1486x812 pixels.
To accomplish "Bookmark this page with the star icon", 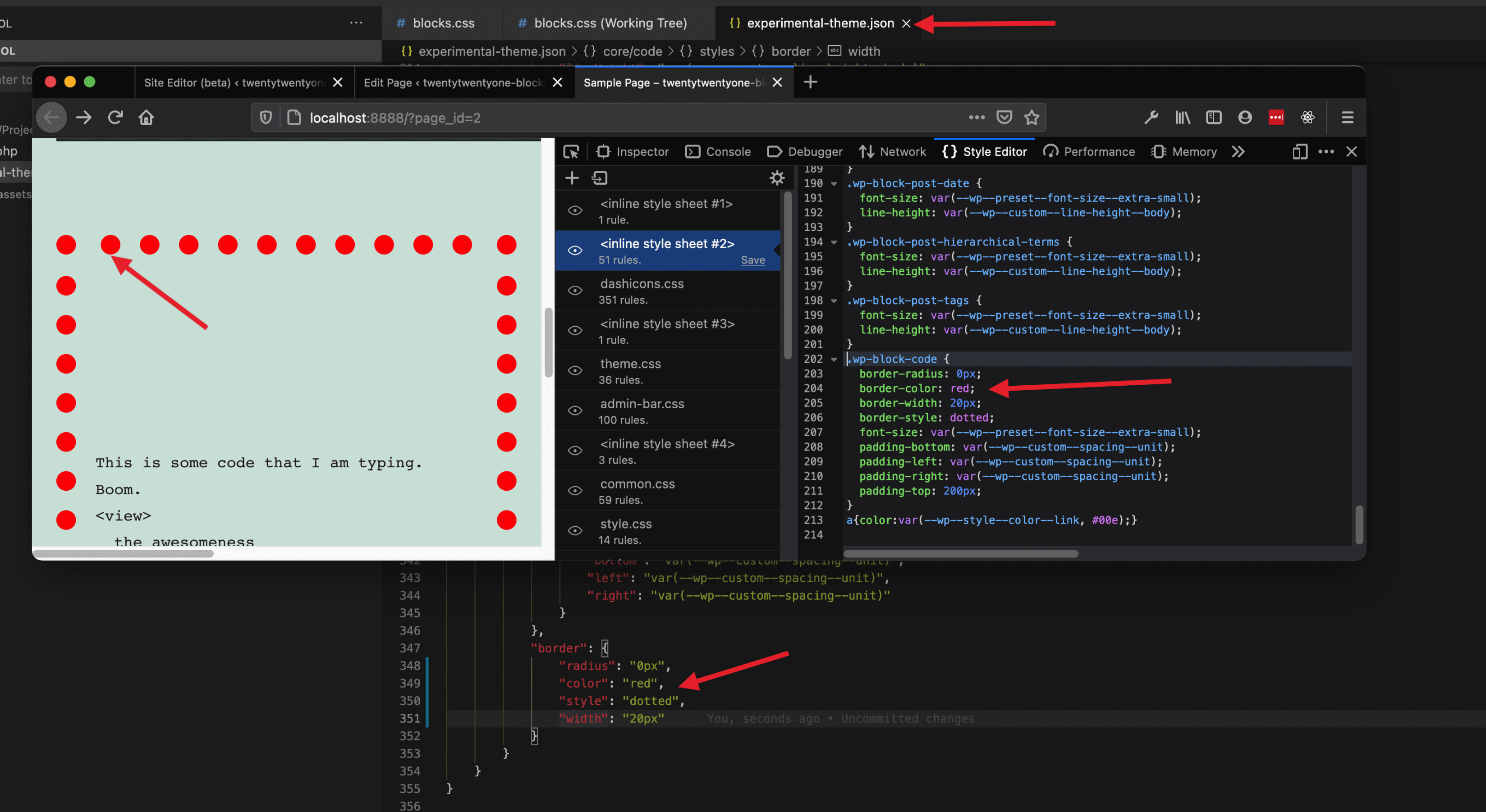I will [x=1032, y=118].
